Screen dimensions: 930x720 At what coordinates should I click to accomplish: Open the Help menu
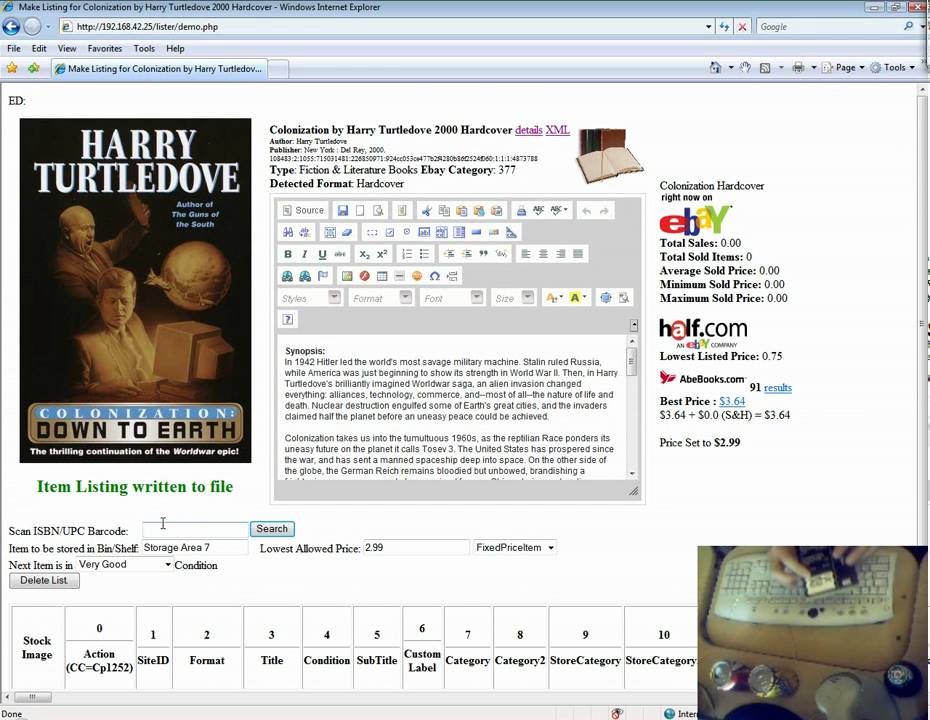click(x=175, y=49)
